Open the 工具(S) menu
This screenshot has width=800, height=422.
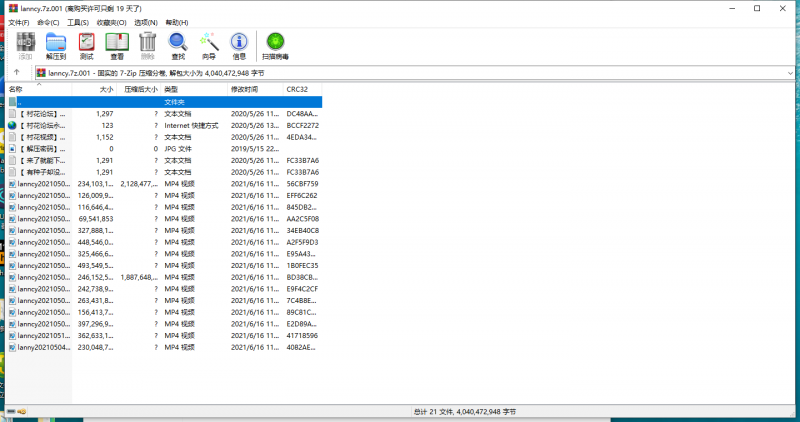pyautogui.click(x=77, y=21)
